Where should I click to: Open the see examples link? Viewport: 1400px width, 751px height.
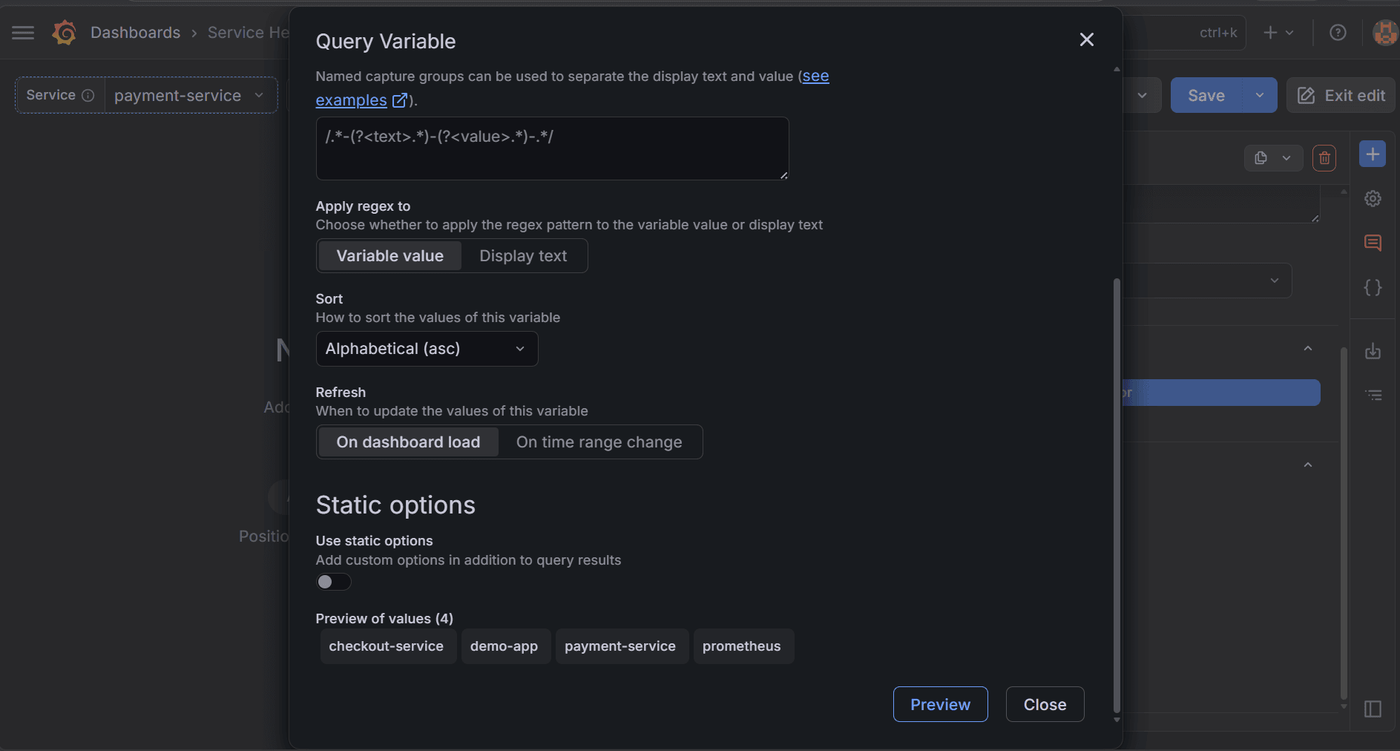(572, 88)
